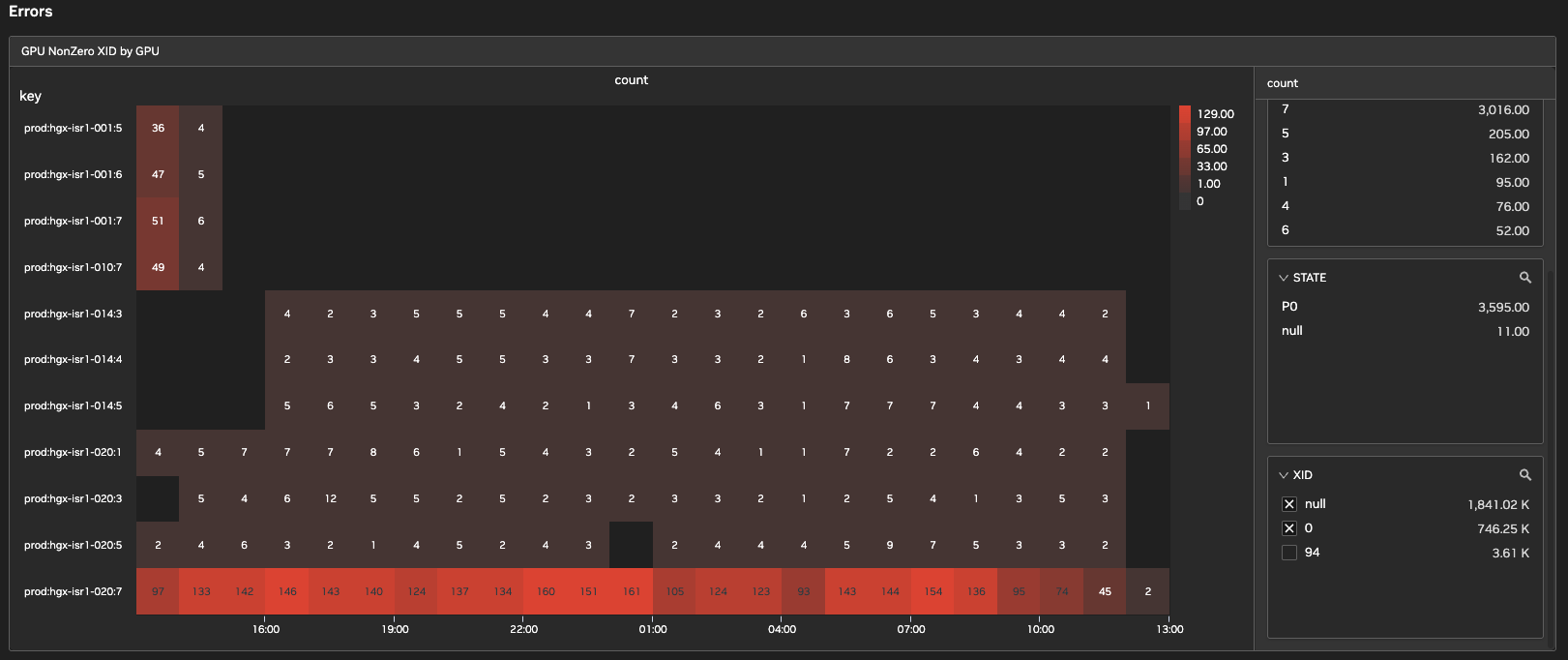Click the top red legend swatch 129.00

tap(1185, 114)
